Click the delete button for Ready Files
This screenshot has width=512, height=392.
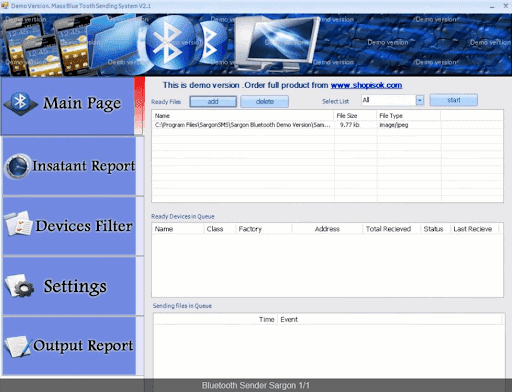click(x=265, y=102)
